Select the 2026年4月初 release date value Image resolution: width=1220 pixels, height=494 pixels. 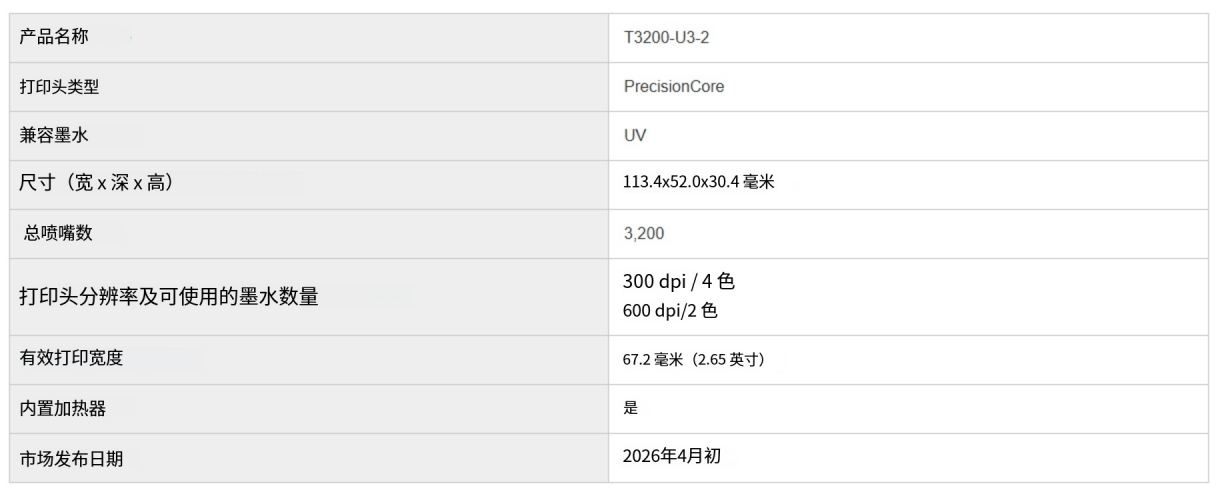(672, 457)
